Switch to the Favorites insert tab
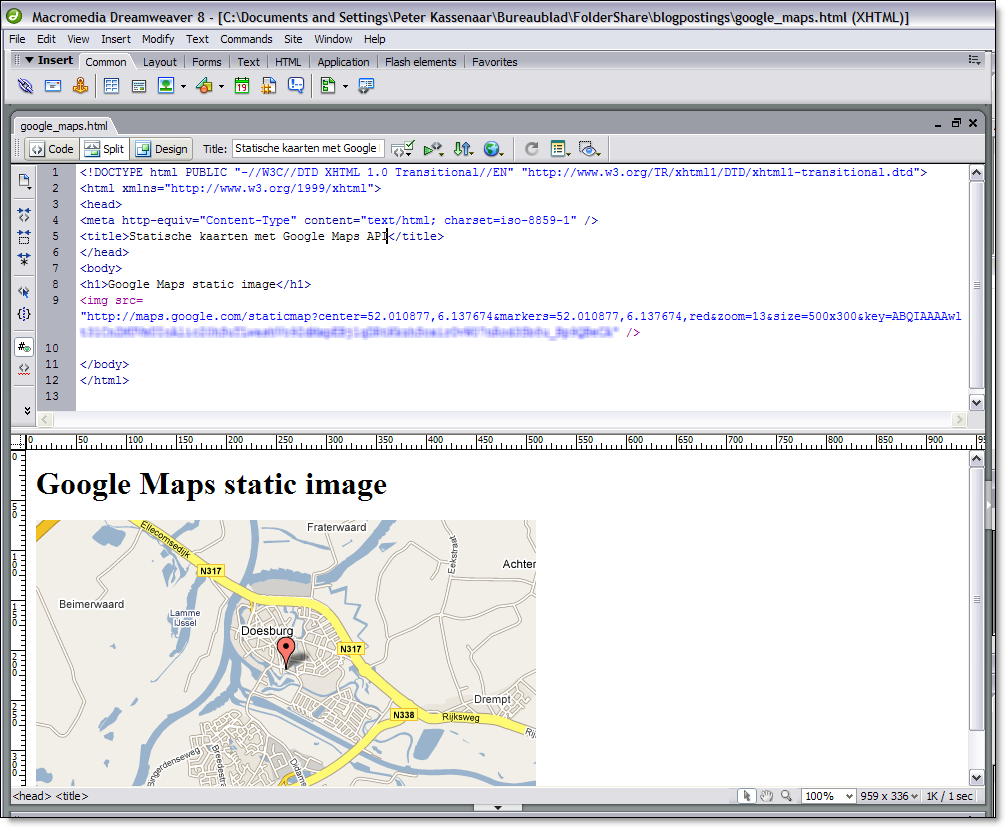Screen dimensions: 1006x828 495,62
